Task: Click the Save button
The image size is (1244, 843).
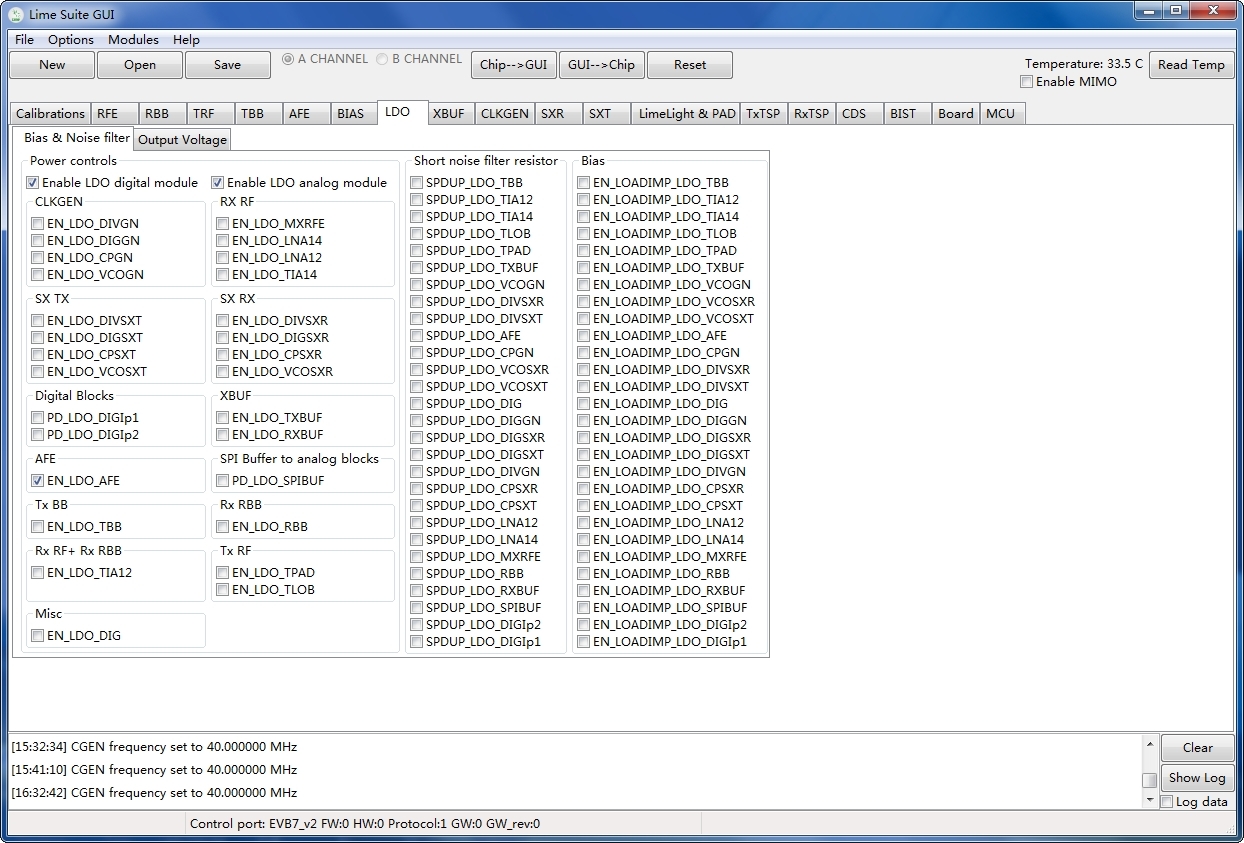Action: tap(227, 65)
